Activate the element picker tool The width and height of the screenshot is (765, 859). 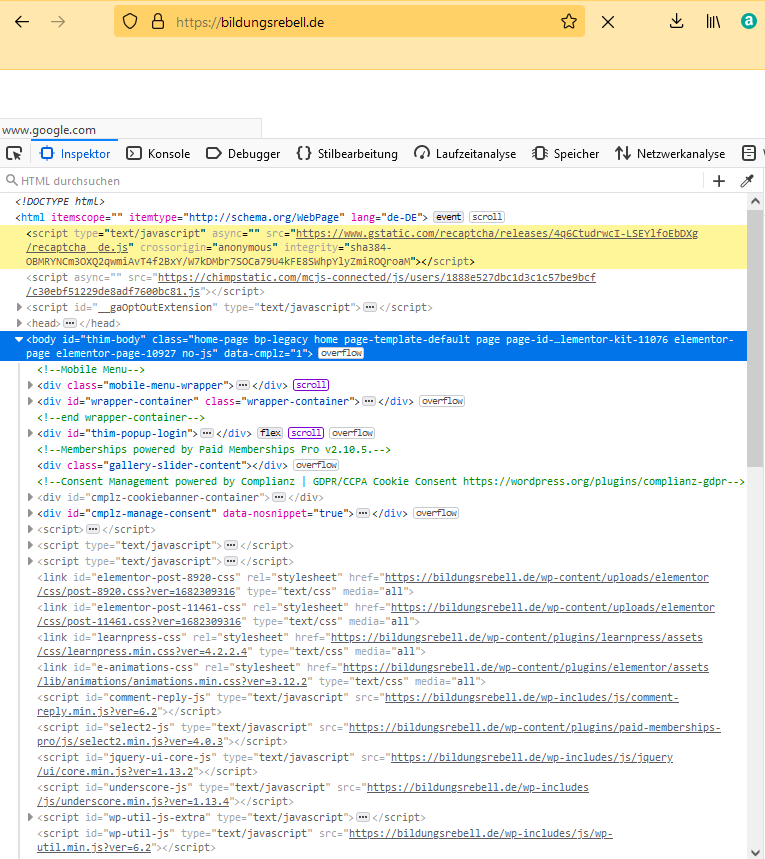click(x=14, y=153)
